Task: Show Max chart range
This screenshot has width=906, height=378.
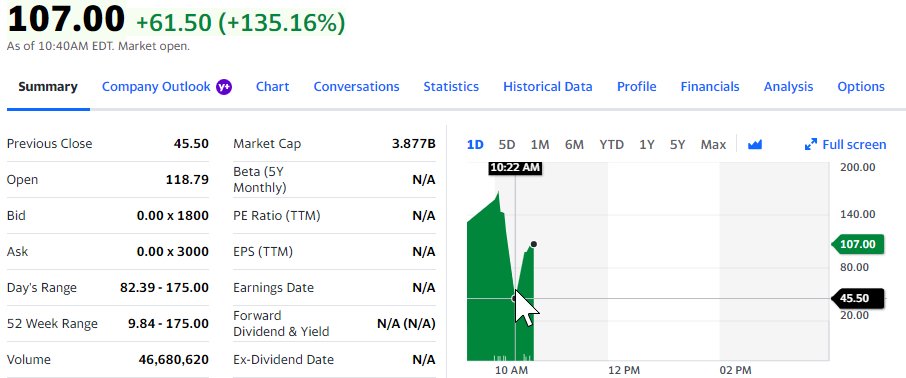Action: point(713,144)
